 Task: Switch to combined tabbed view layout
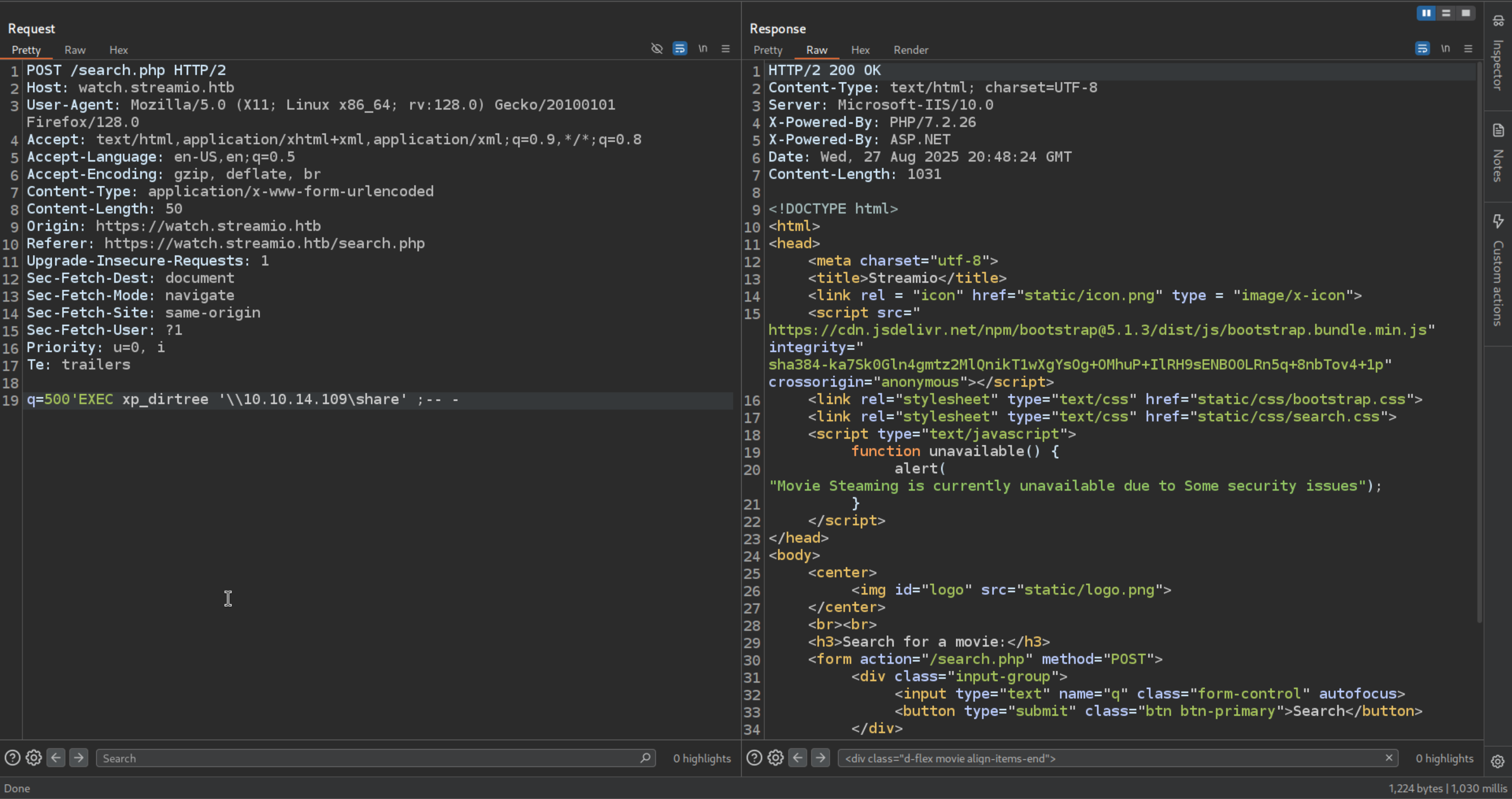coord(1466,13)
